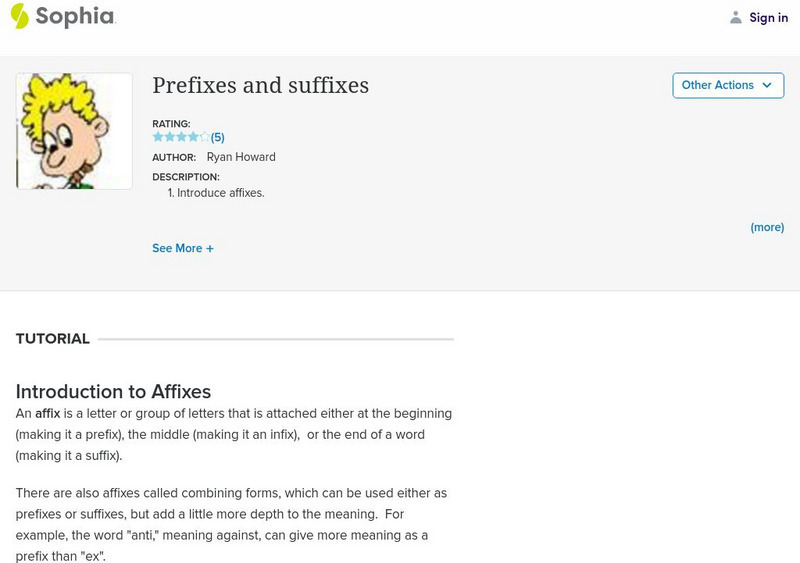Image resolution: width=800 pixels, height=563 pixels.
Task: Show full description via (more) link
Action: pyautogui.click(x=767, y=227)
